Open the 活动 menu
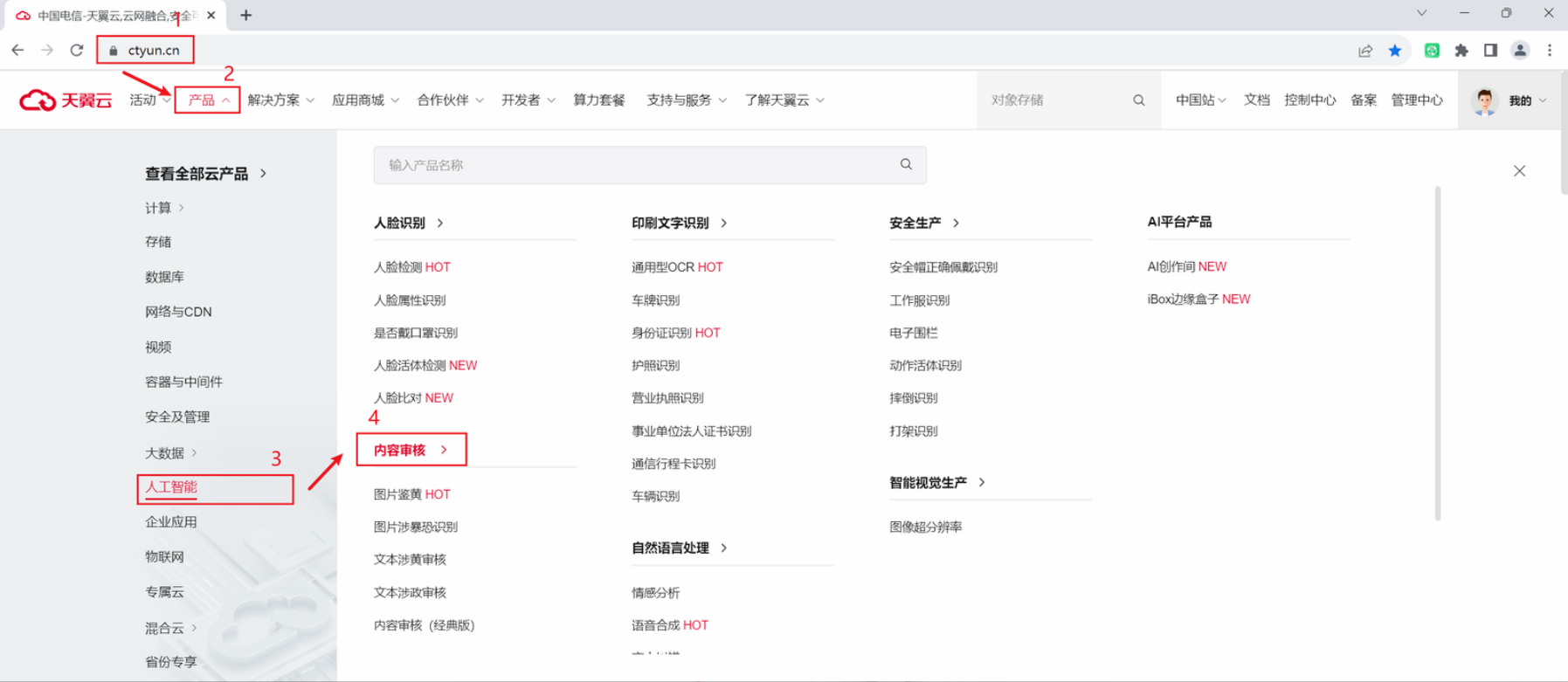The image size is (1568, 682). click(150, 100)
